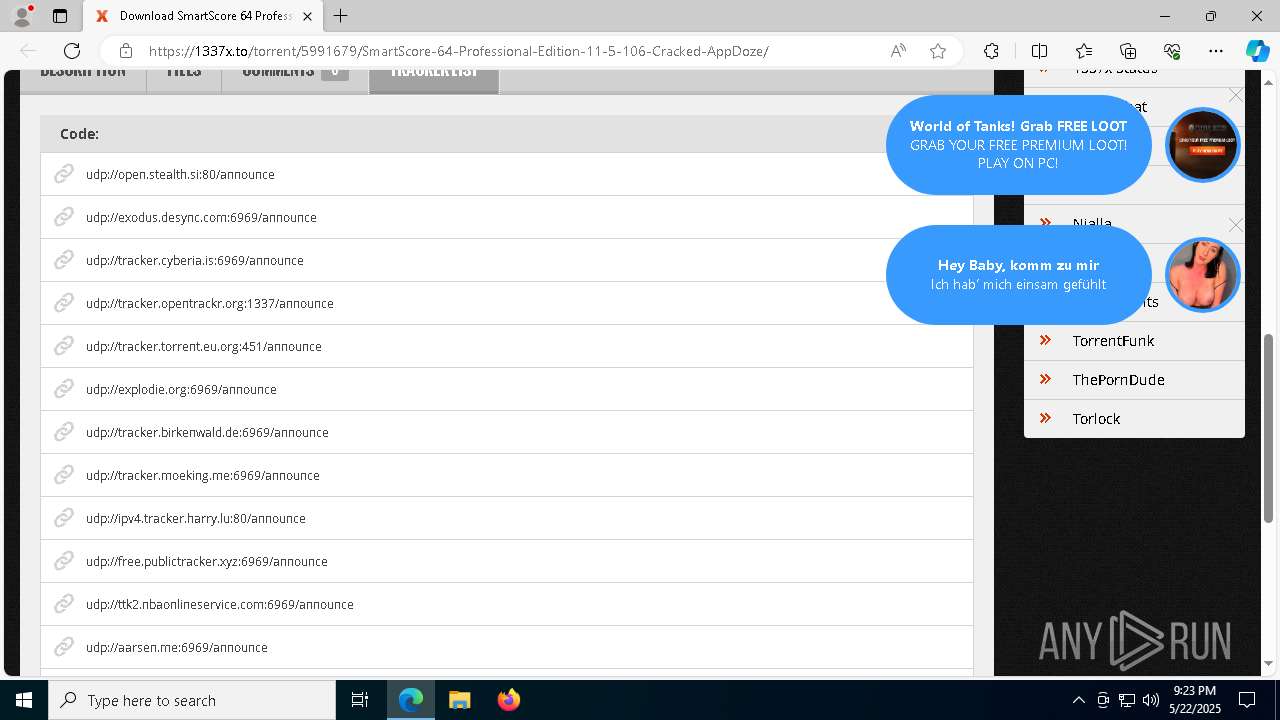Image resolution: width=1280 pixels, height=720 pixels.
Task: Open tab actions menu icon
Action: [x=60, y=16]
